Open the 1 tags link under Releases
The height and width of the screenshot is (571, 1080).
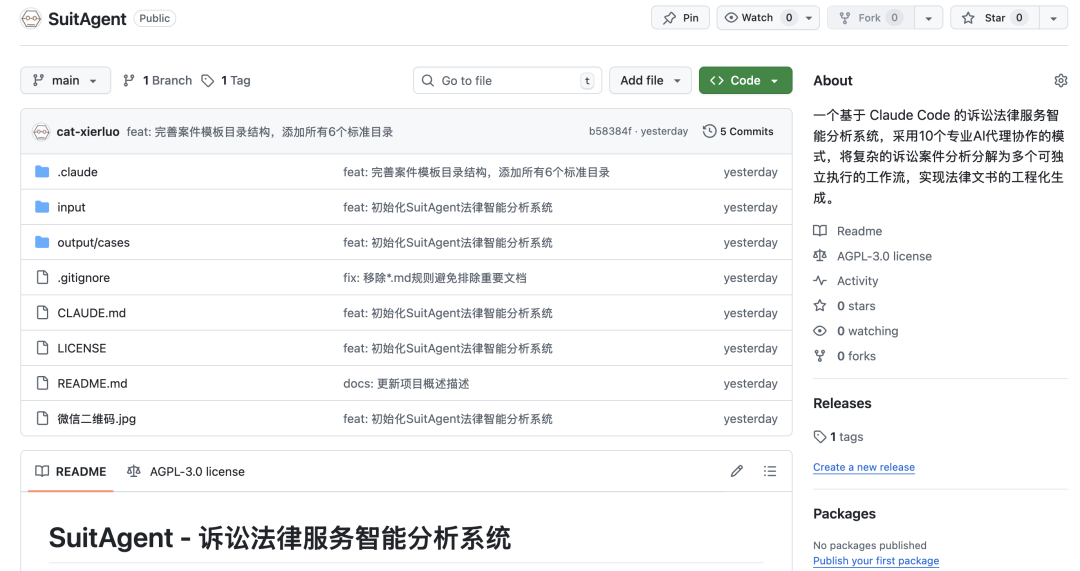[847, 437]
